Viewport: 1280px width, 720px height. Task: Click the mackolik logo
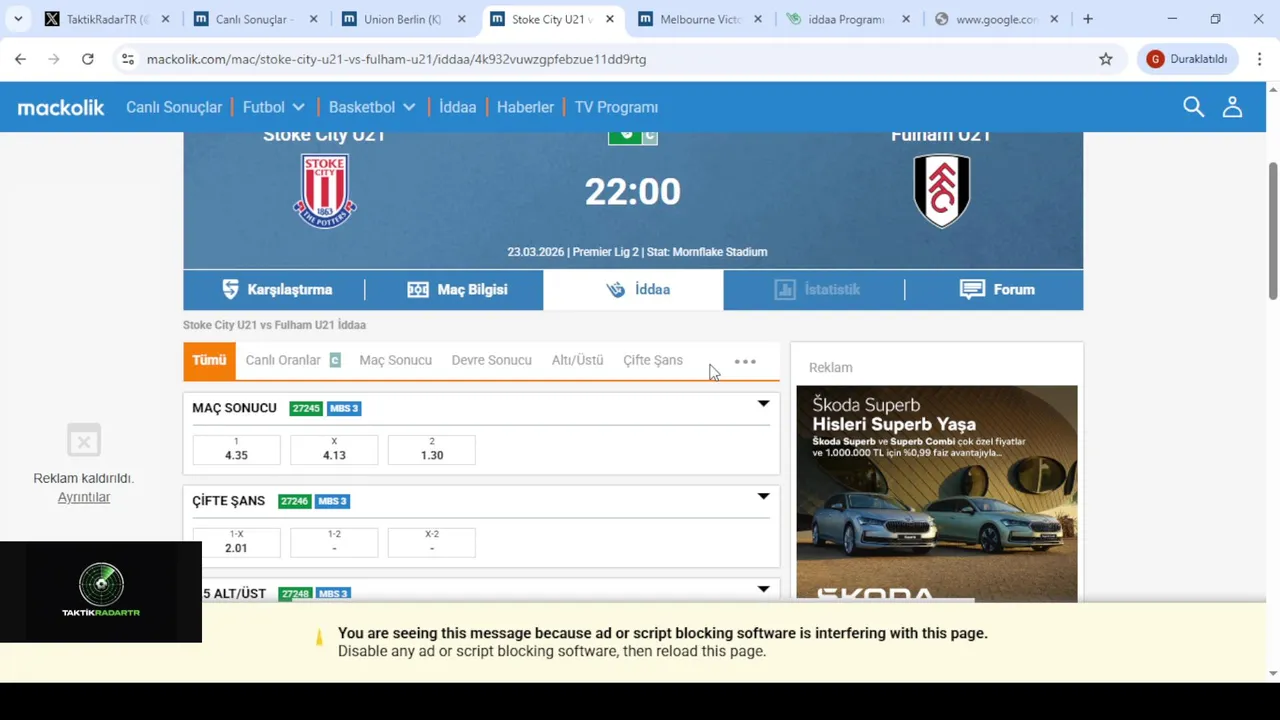point(61,107)
